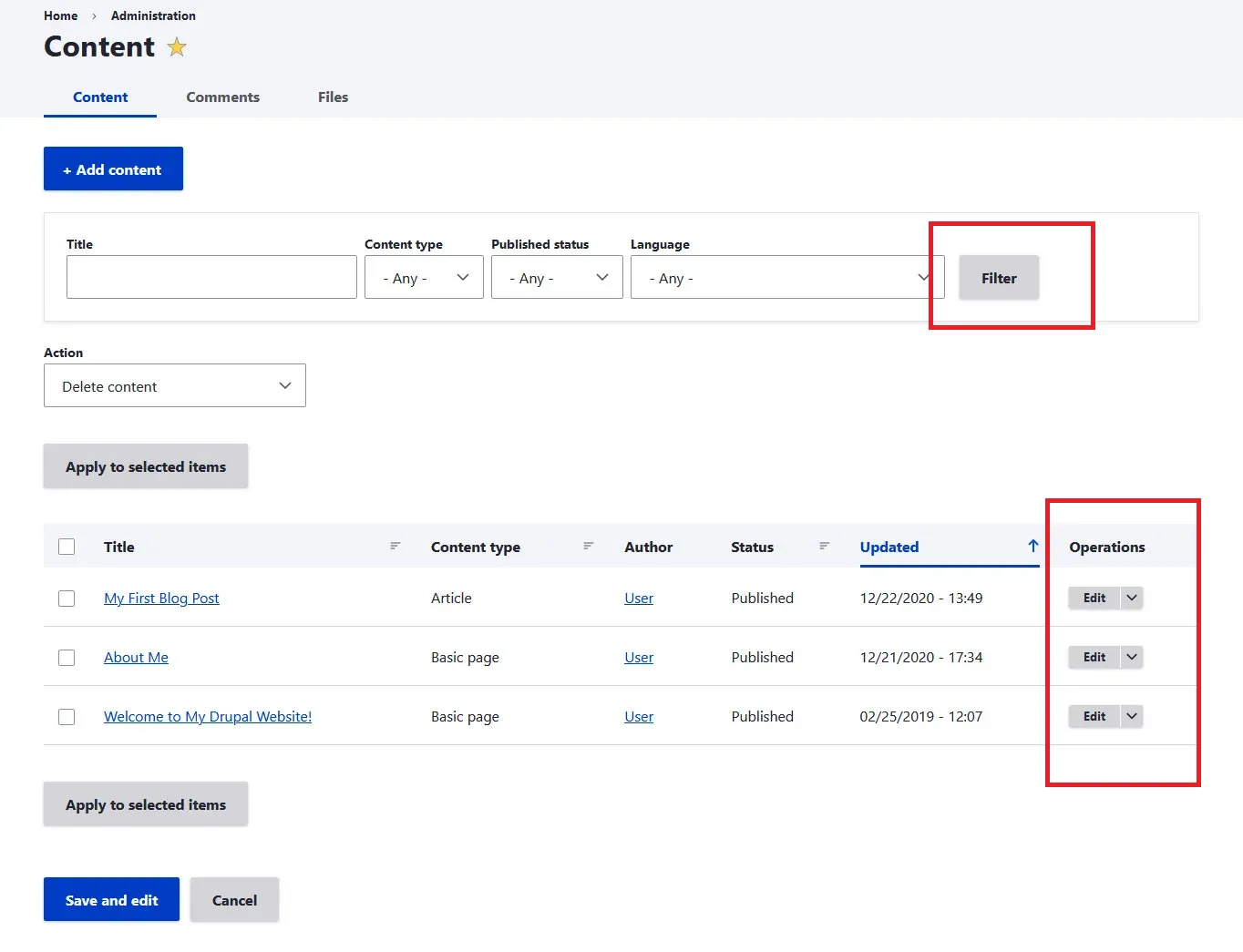Click Basic page cell in Welcome row
Screen dimensions: 1243x952
465,716
